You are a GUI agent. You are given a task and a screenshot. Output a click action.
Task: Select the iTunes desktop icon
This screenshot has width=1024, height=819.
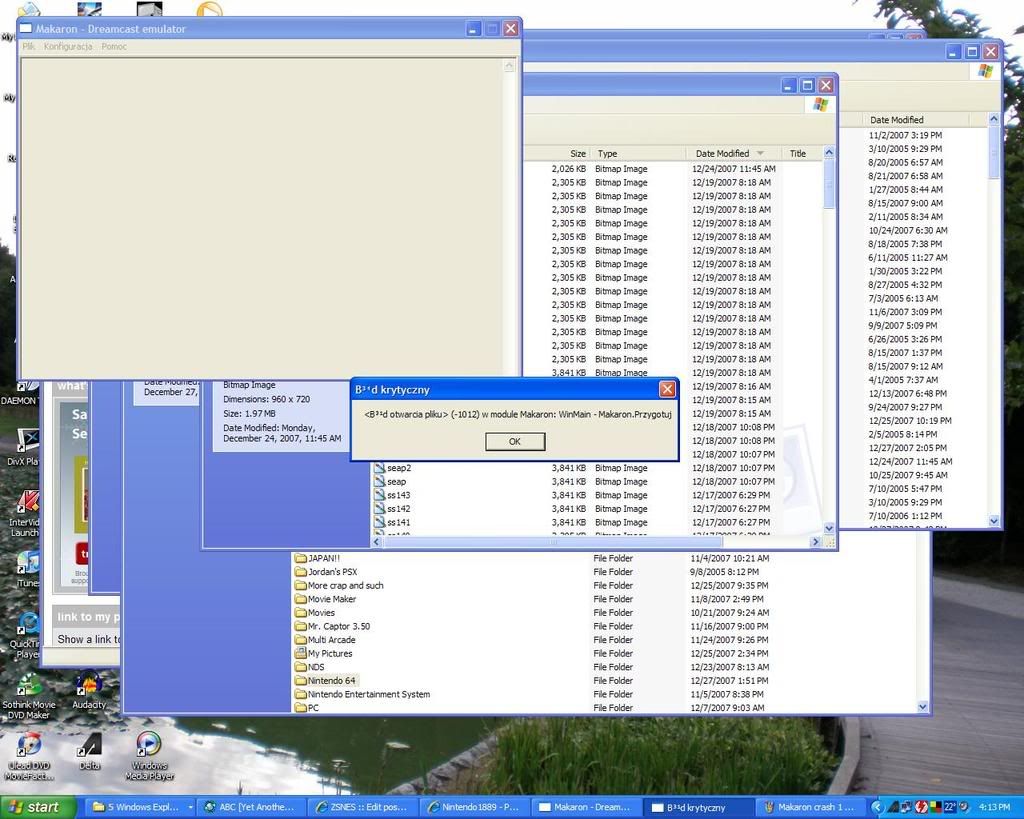(x=27, y=570)
